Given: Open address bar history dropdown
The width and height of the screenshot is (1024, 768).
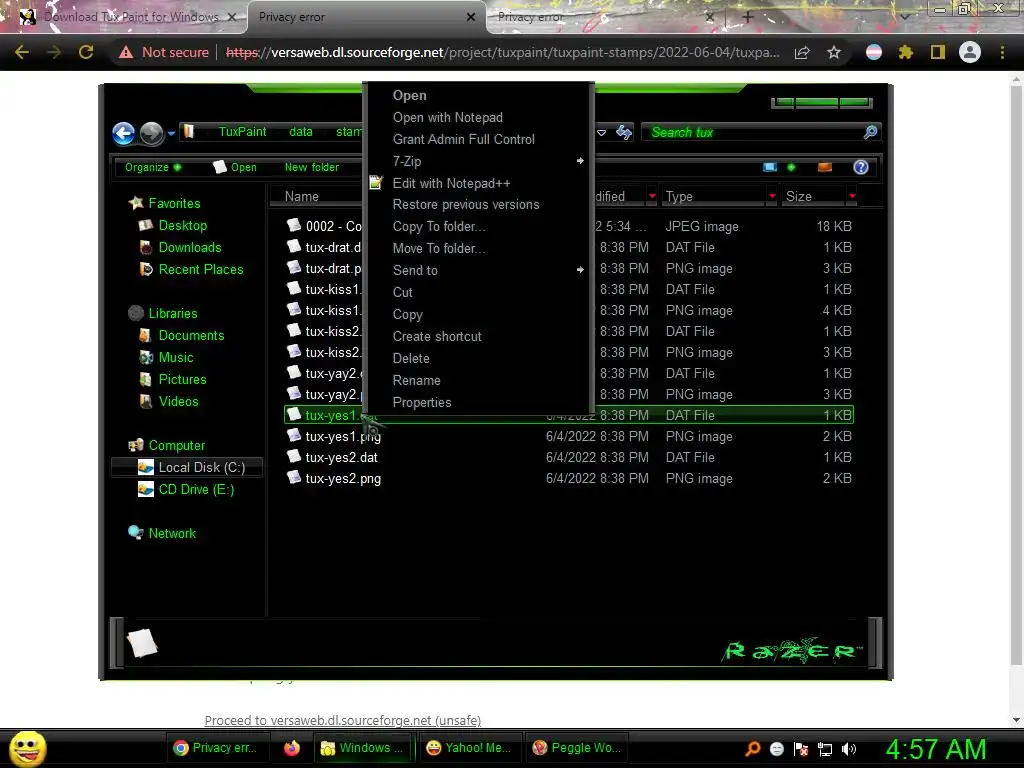Looking at the screenshot, I should point(601,133).
